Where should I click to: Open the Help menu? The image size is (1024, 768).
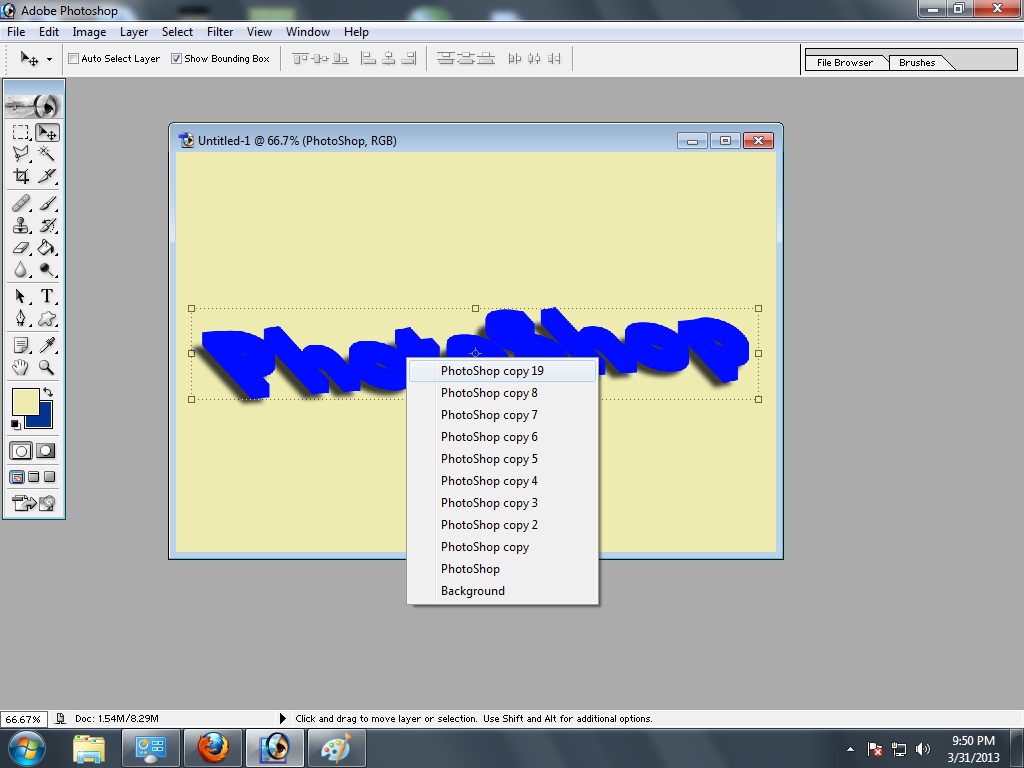click(356, 32)
